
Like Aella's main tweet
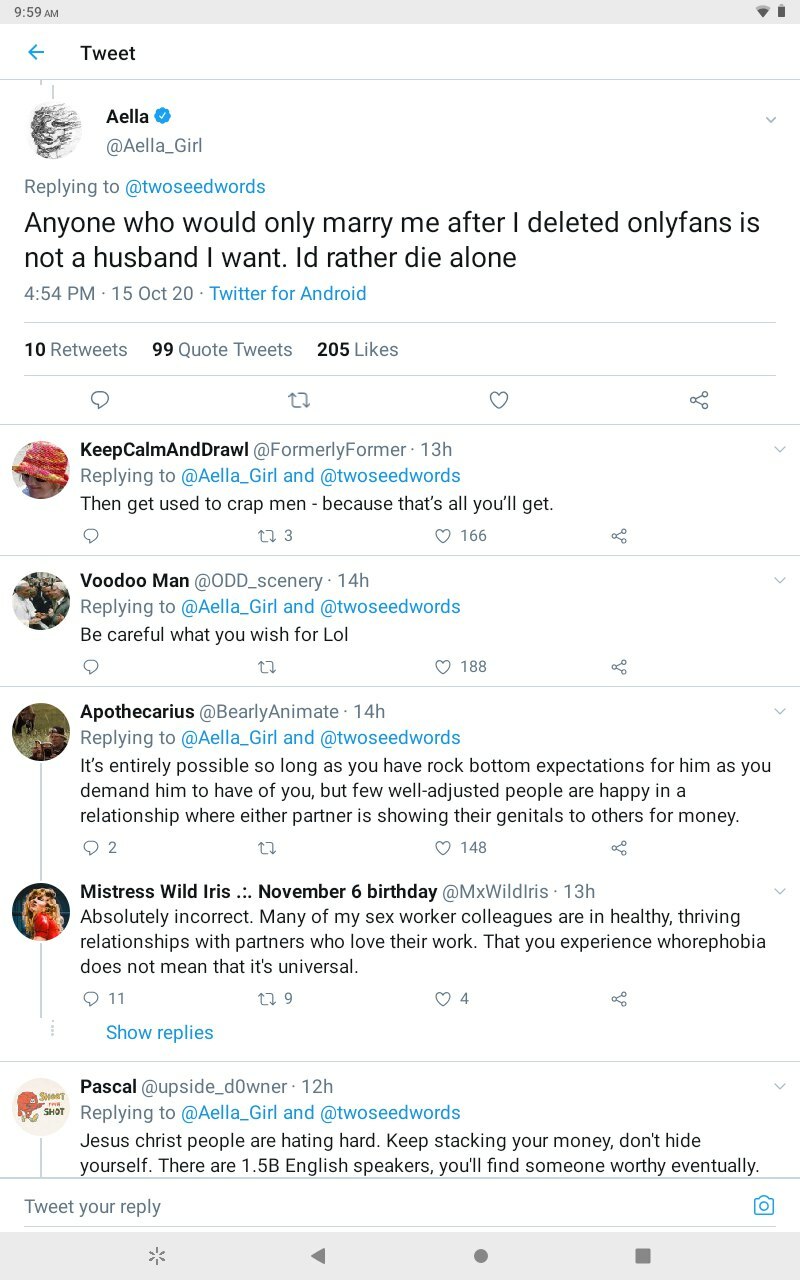pyautogui.click(x=499, y=400)
